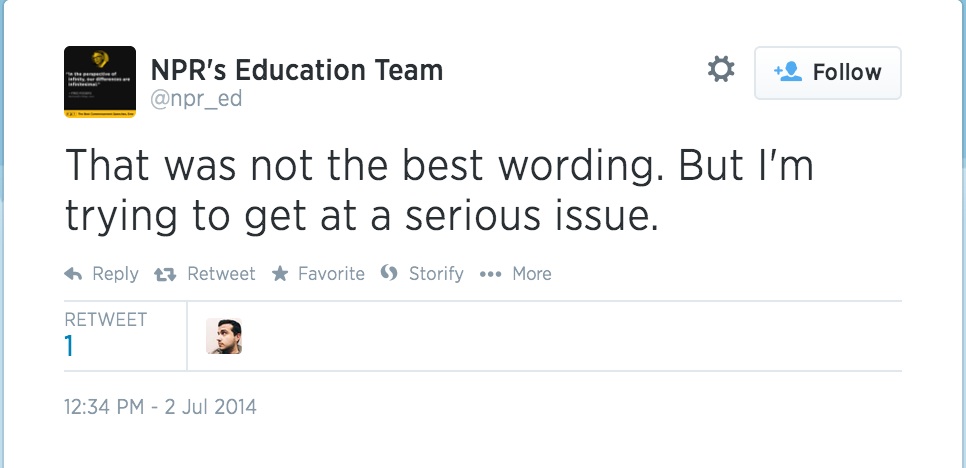This screenshot has width=966, height=468.
Task: Open NPR's Education Team profile avatar
Action: click(100, 82)
